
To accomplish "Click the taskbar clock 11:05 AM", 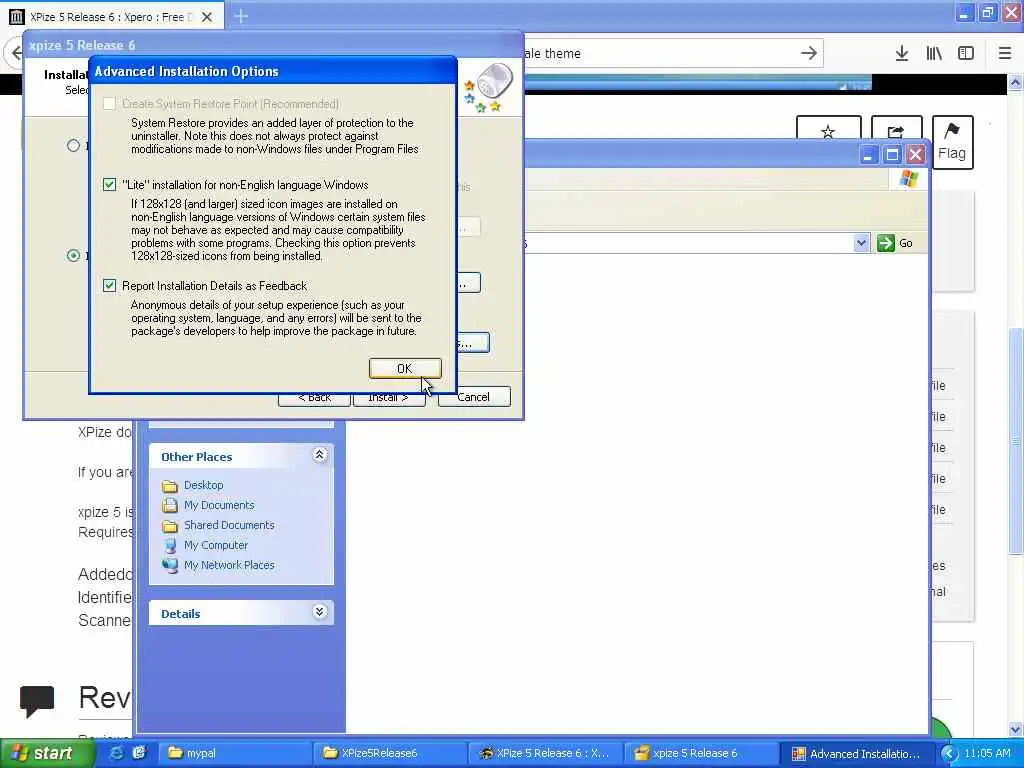I will point(987,754).
